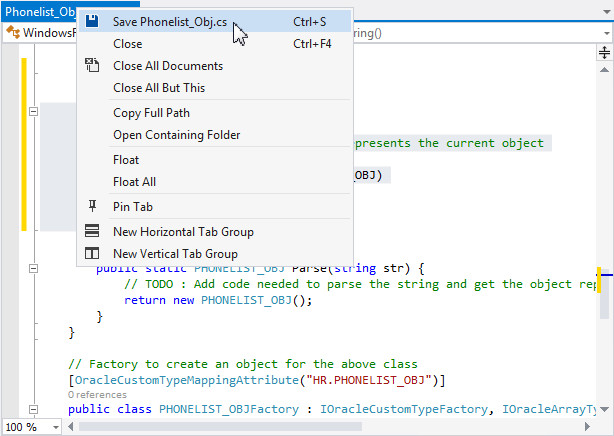Image resolution: width=614 pixels, height=436 pixels.
Task: Click the '0 references' CodeLens link
Action: click(97, 394)
